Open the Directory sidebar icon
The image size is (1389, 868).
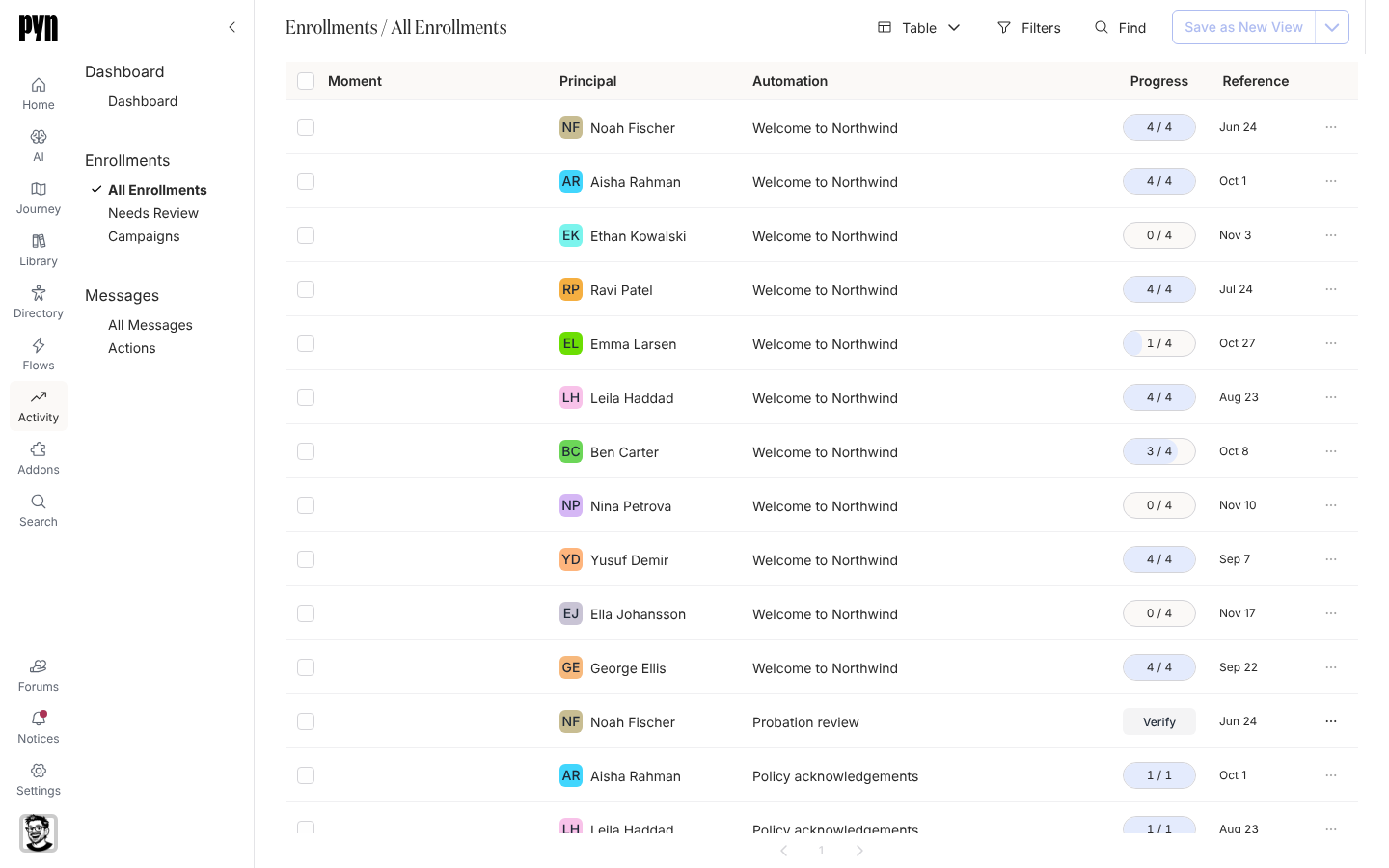[x=39, y=302]
